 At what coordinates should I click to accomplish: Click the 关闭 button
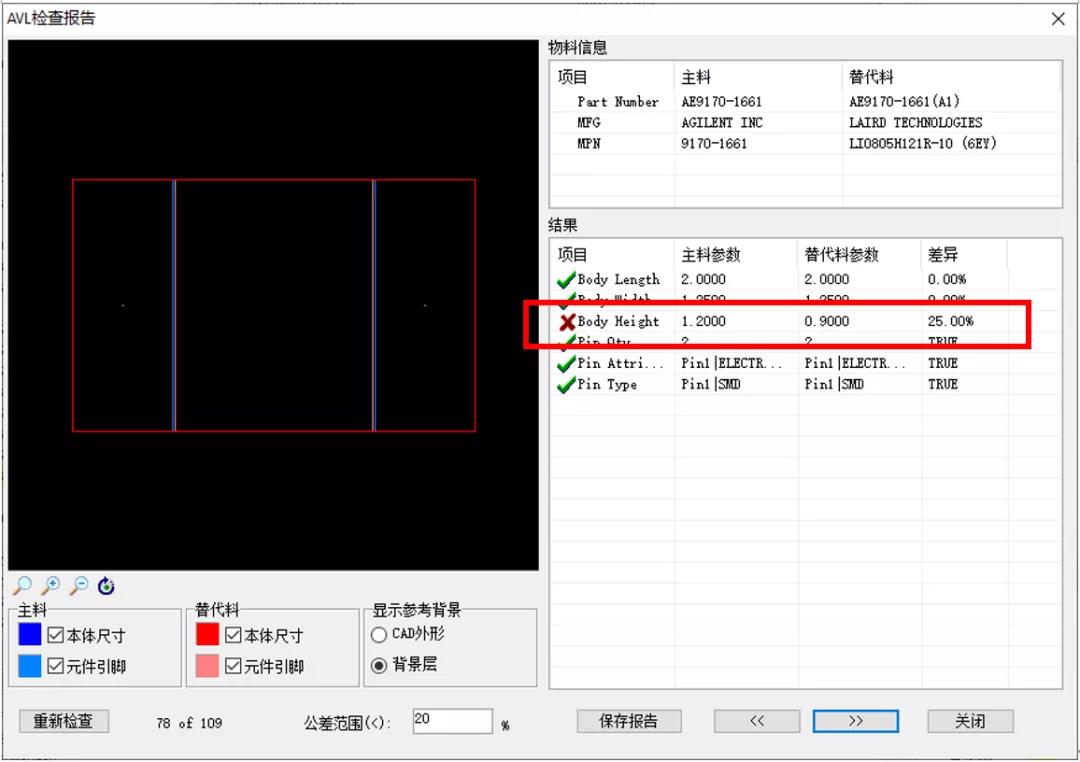coord(970,721)
